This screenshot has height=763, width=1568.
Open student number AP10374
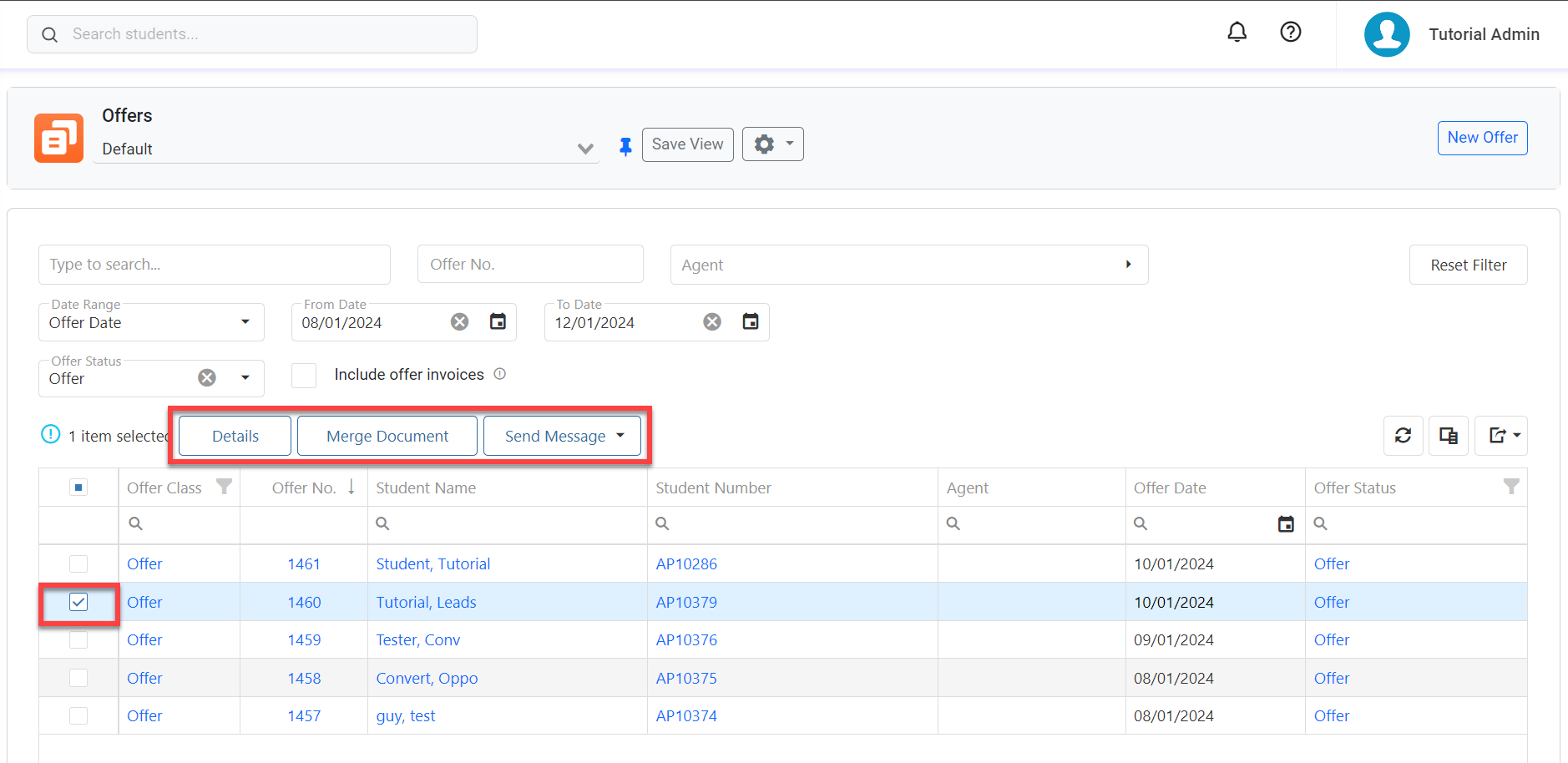coord(686,715)
